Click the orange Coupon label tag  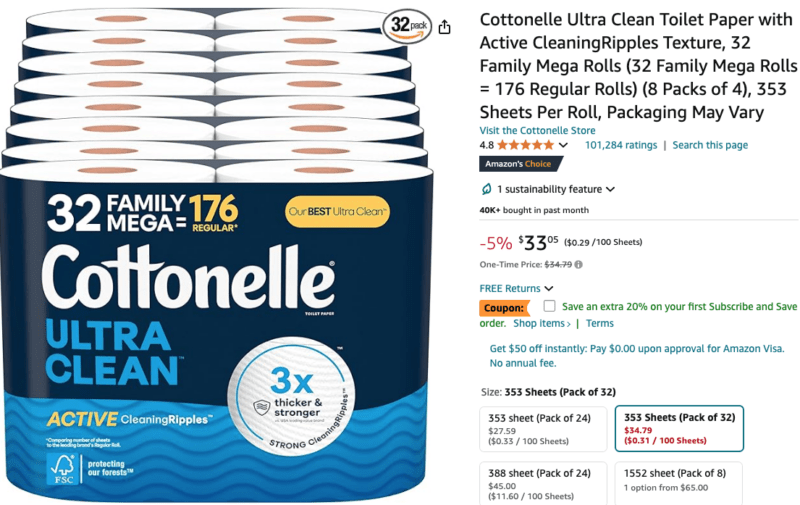coord(504,308)
